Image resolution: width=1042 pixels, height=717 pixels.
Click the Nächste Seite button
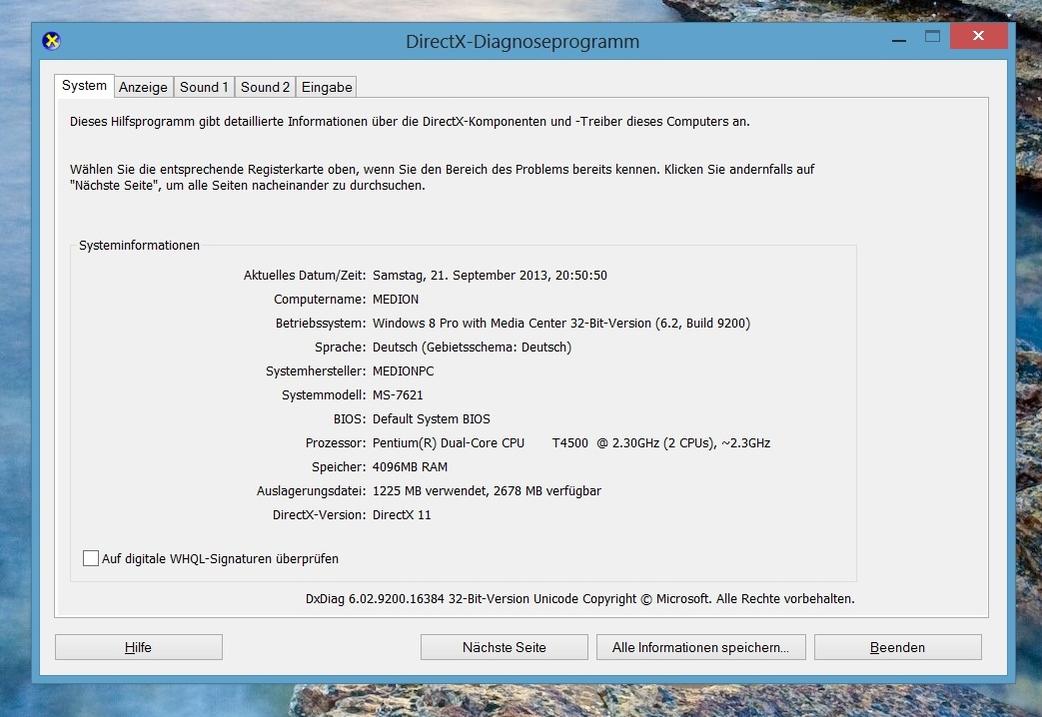pos(504,647)
